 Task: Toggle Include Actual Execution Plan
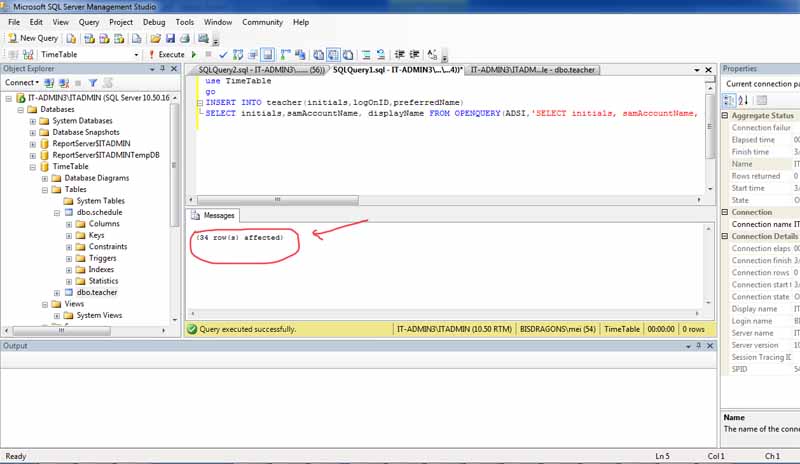tap(285, 54)
